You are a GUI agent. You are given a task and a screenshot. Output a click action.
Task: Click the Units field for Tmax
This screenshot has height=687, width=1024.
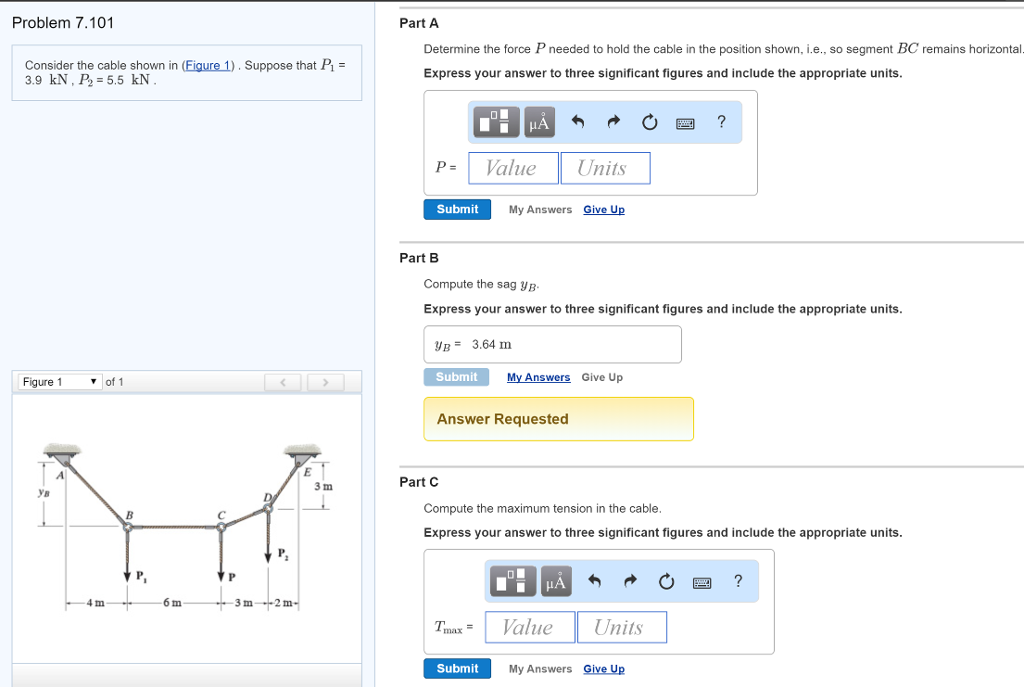(x=621, y=627)
